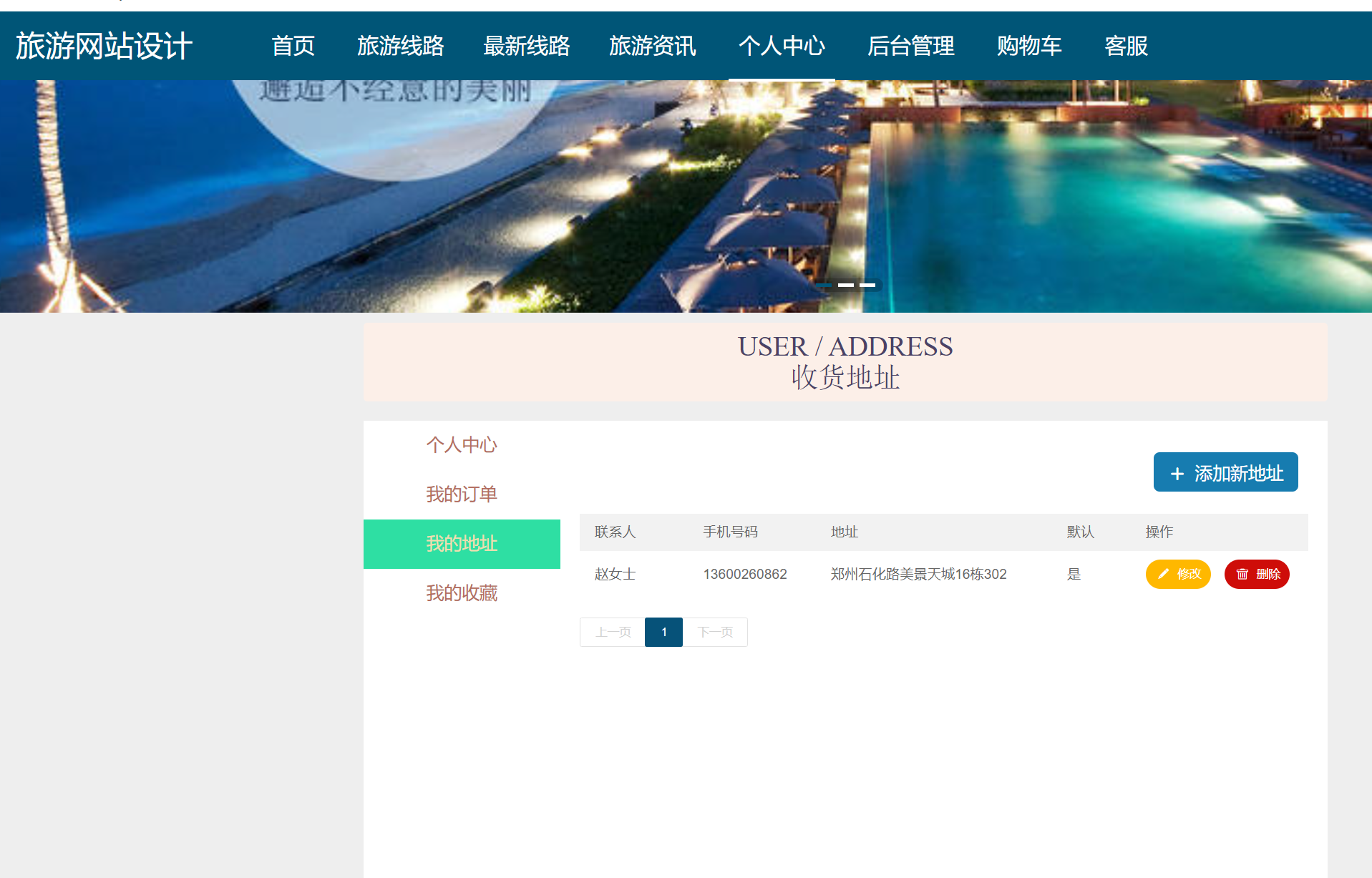The height and width of the screenshot is (878, 1372).
Task: Select the third carousel indicator dash
Action: [869, 285]
